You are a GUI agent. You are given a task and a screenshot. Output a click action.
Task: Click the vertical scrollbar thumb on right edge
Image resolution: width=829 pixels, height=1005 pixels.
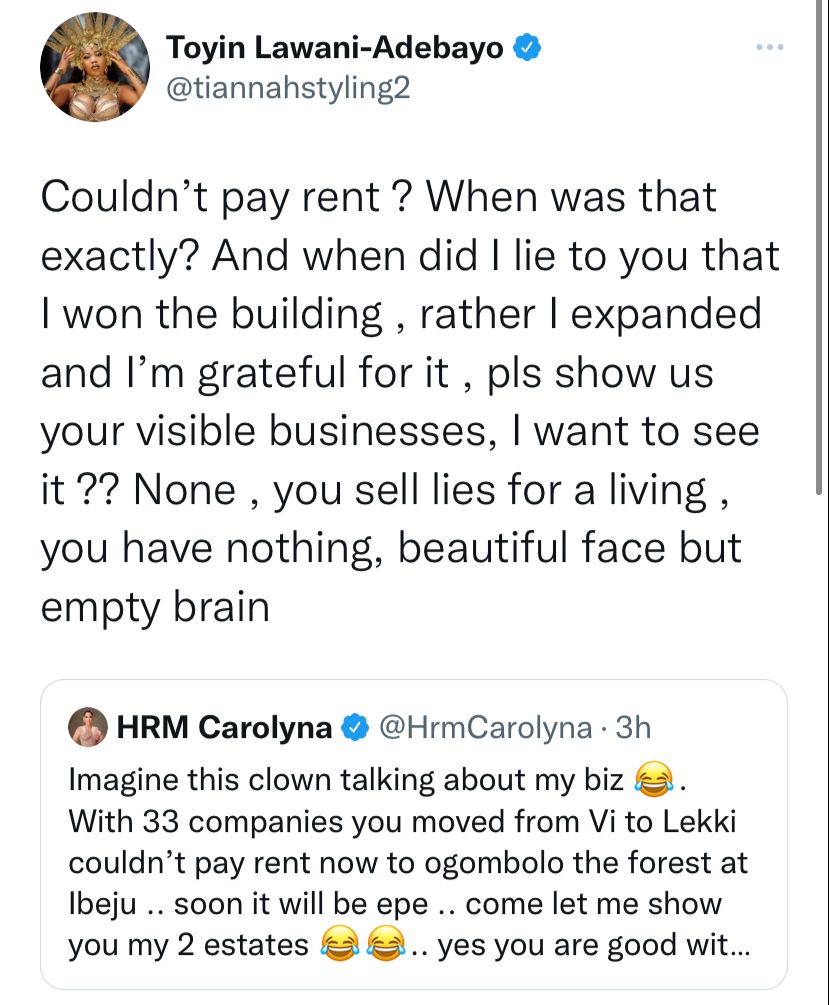[x=819, y=247]
